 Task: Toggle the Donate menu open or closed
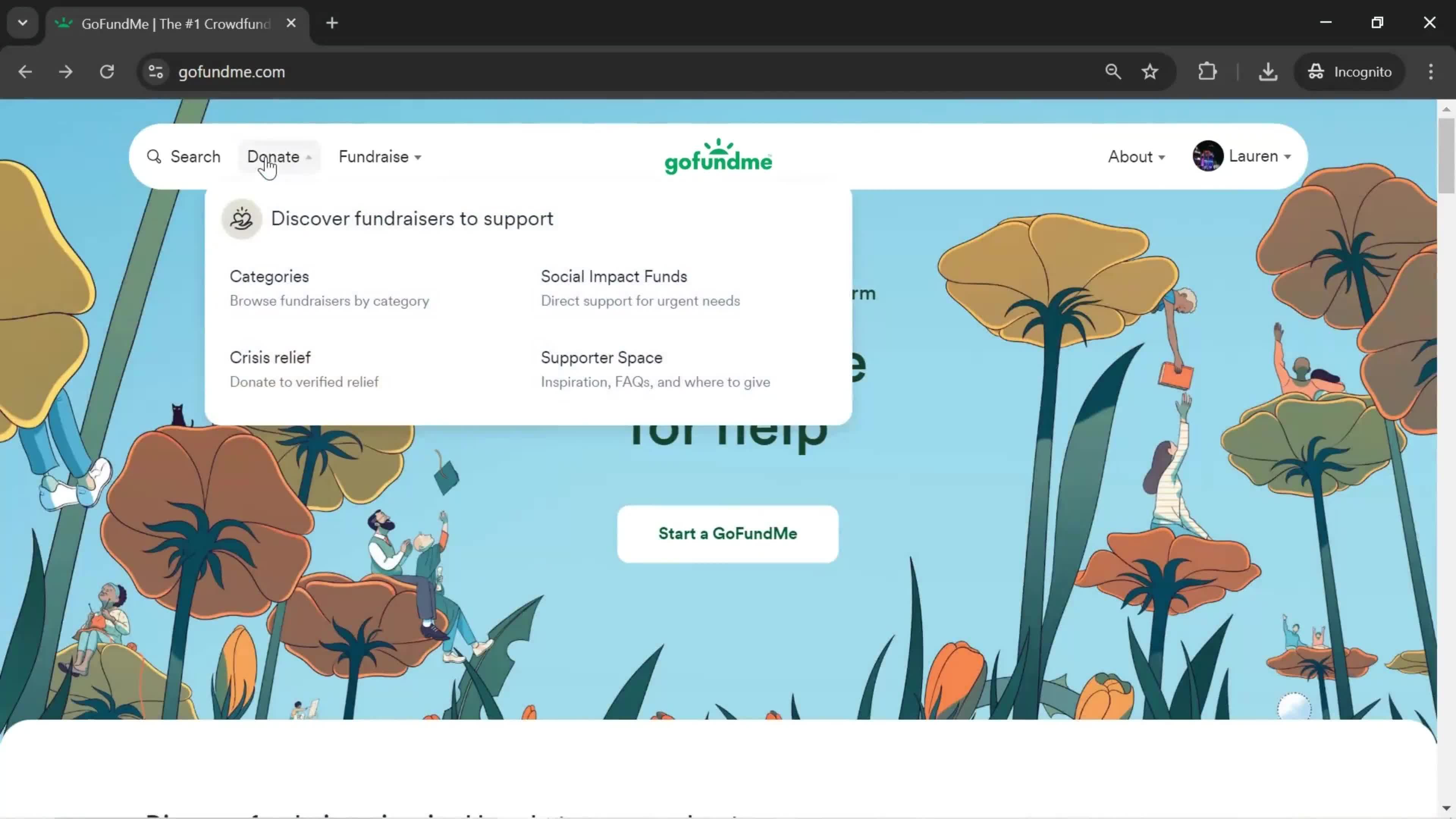(x=280, y=156)
